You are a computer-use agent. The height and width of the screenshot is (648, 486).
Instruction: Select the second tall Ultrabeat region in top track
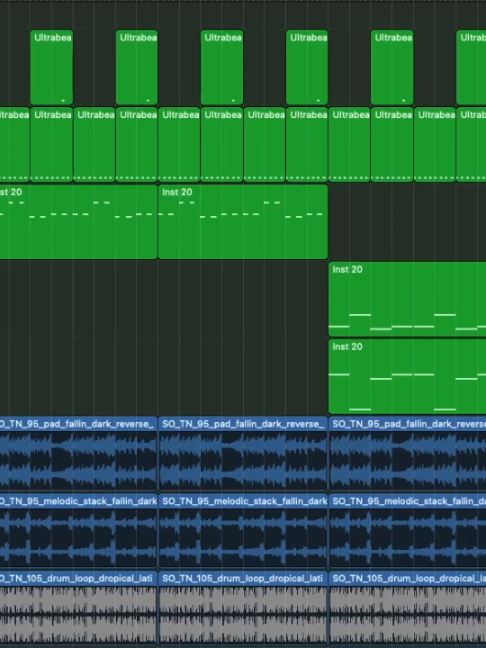(137, 67)
